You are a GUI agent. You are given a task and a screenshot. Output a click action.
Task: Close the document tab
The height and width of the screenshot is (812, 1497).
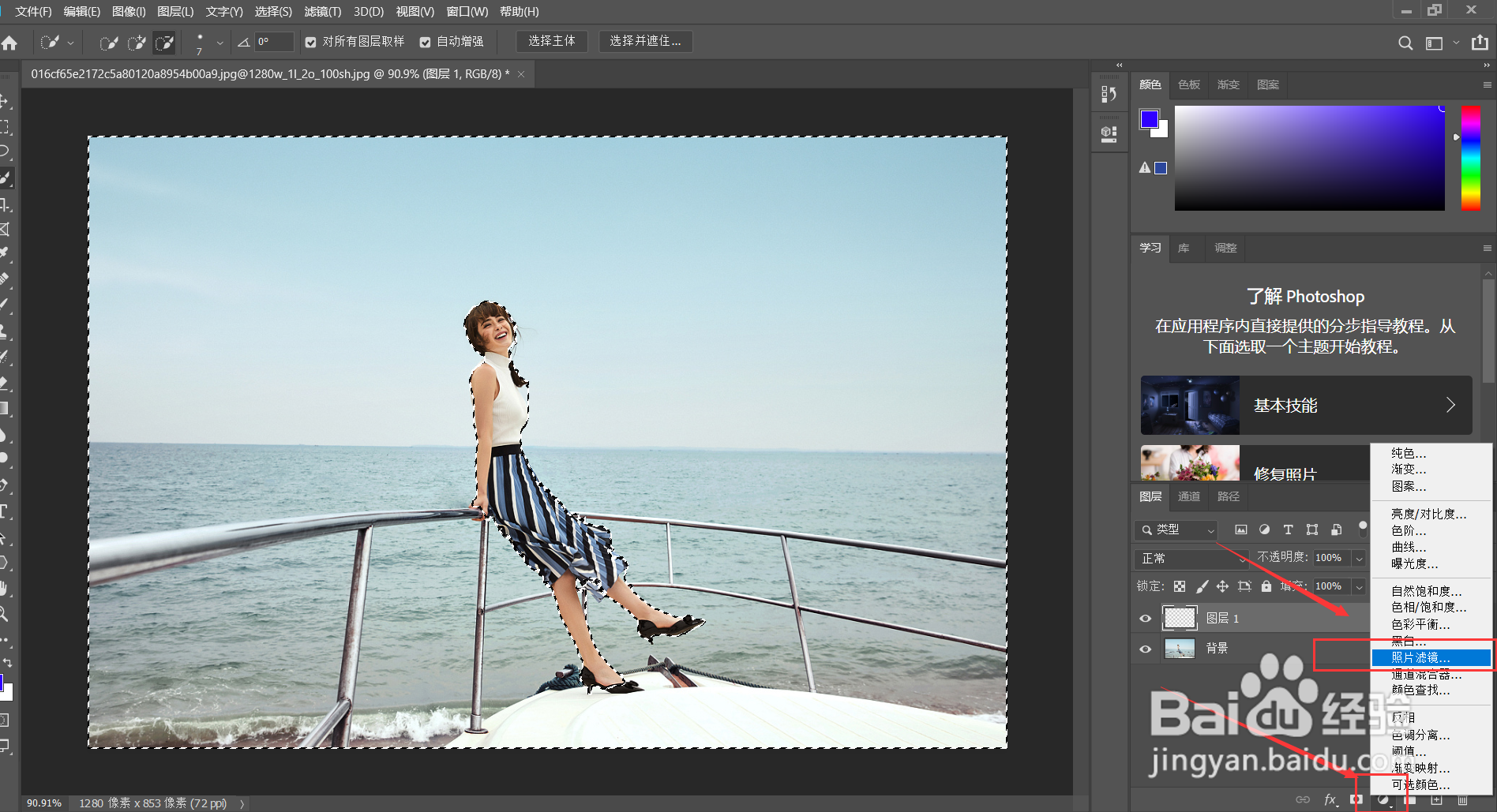(x=521, y=74)
